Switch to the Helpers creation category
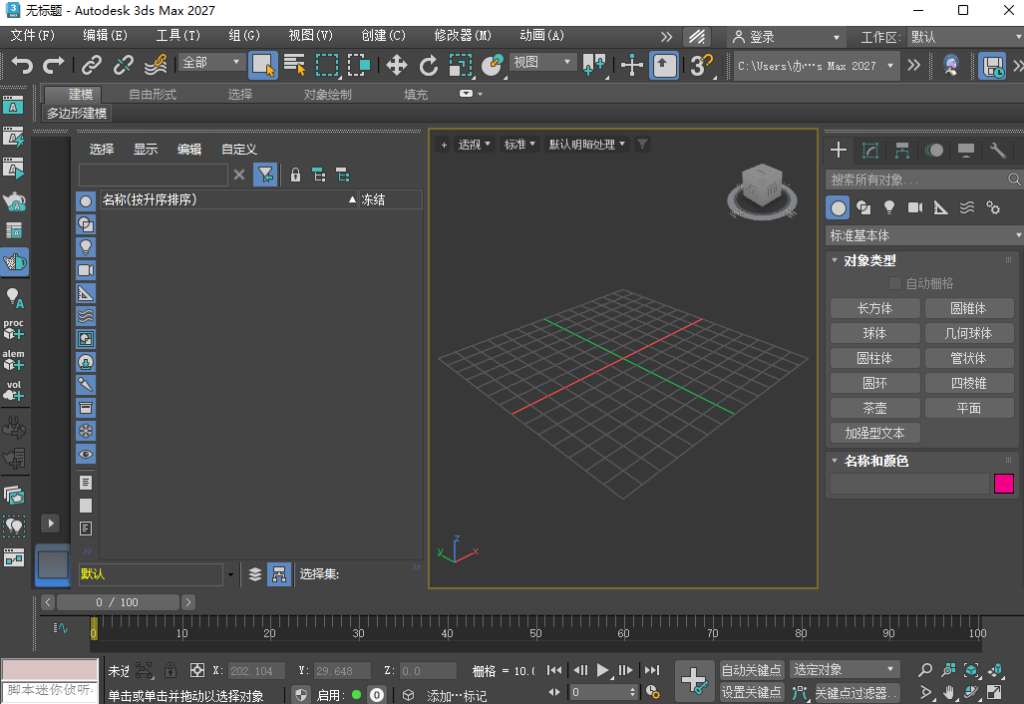This screenshot has width=1024, height=704. pos(940,208)
